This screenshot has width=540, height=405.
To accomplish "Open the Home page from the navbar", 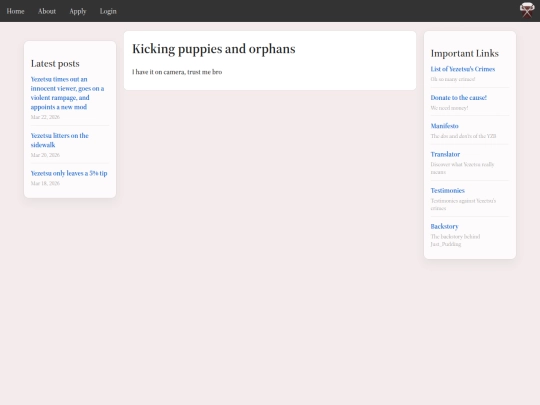I will (15, 11).
